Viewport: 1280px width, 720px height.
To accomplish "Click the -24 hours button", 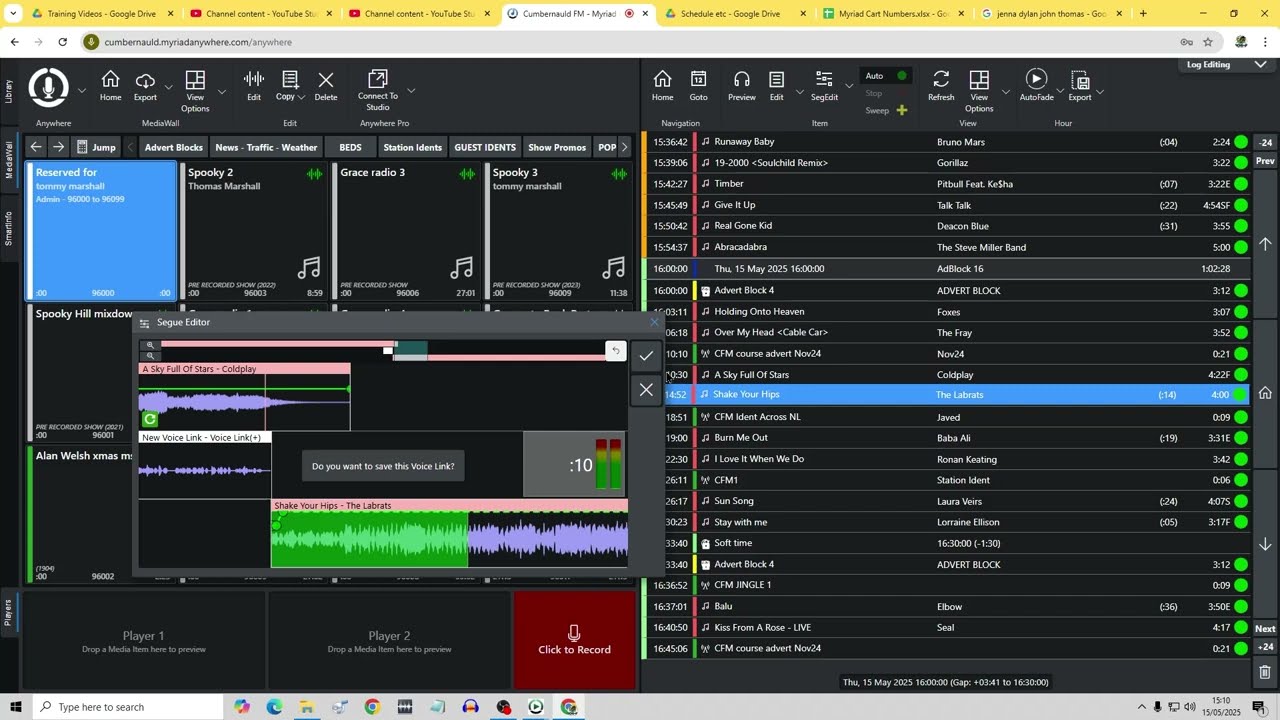I will tap(1265, 142).
